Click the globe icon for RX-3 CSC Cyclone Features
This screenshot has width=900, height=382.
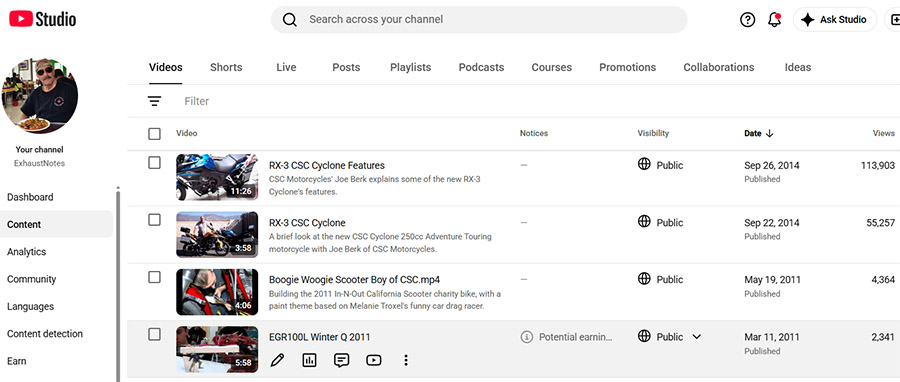pyautogui.click(x=644, y=164)
